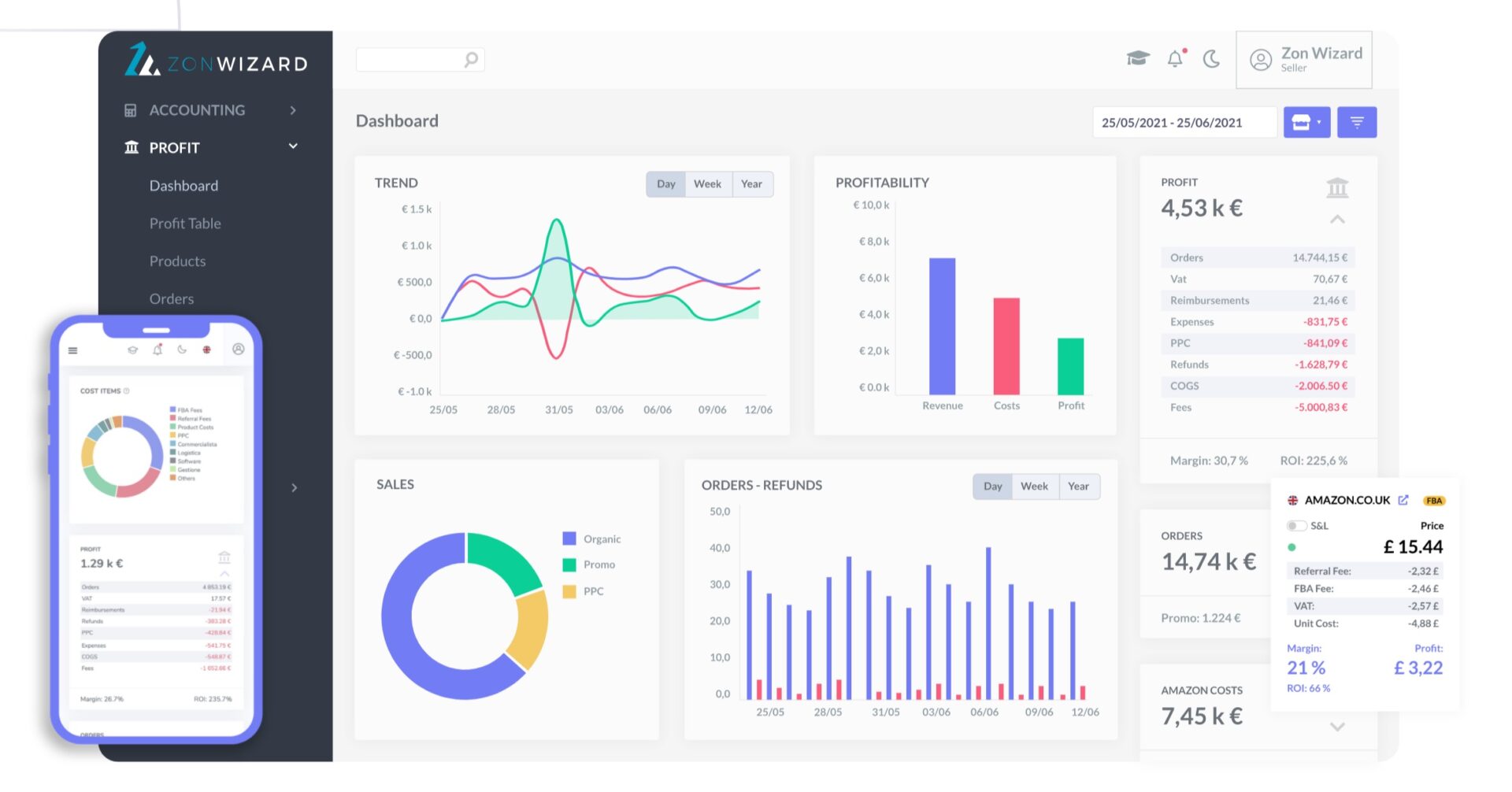
Task: Click the bank icon in the Profit card
Action: 1337,188
